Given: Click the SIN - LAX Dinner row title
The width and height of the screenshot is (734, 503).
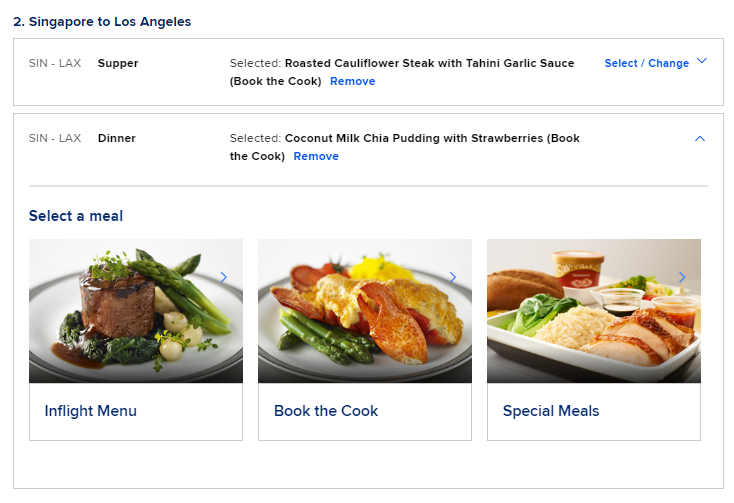Looking at the screenshot, I should (x=116, y=138).
